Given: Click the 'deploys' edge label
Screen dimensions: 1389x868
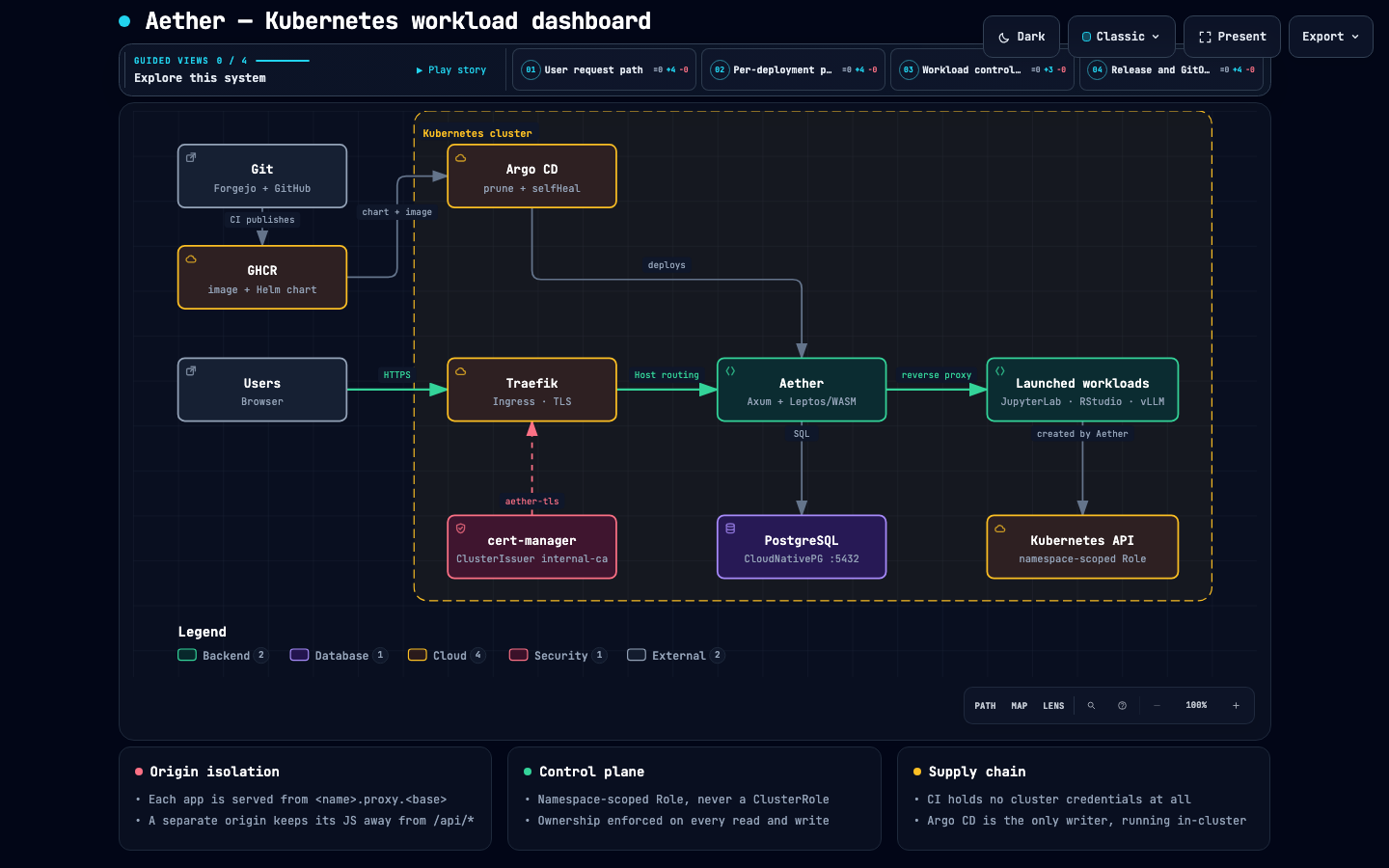Looking at the screenshot, I should (x=667, y=265).
